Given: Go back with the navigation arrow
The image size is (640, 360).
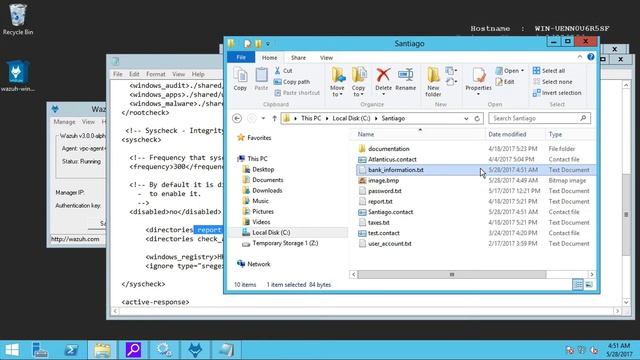Looking at the screenshot, I should [x=237, y=118].
